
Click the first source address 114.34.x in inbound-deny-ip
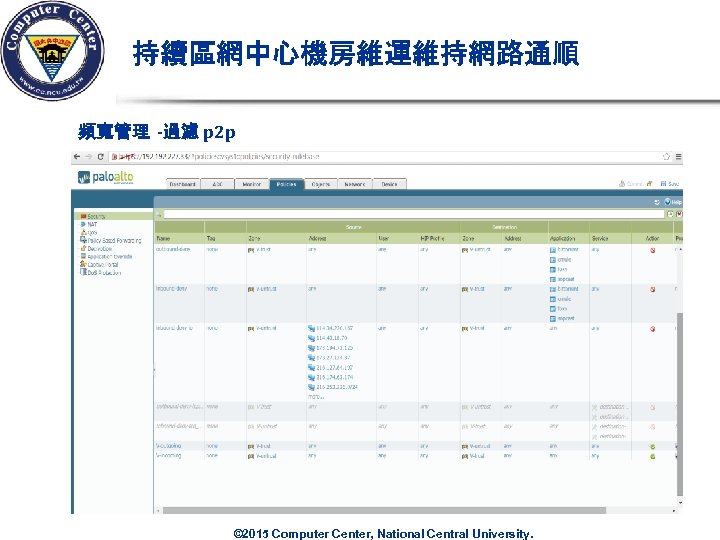(x=331, y=328)
